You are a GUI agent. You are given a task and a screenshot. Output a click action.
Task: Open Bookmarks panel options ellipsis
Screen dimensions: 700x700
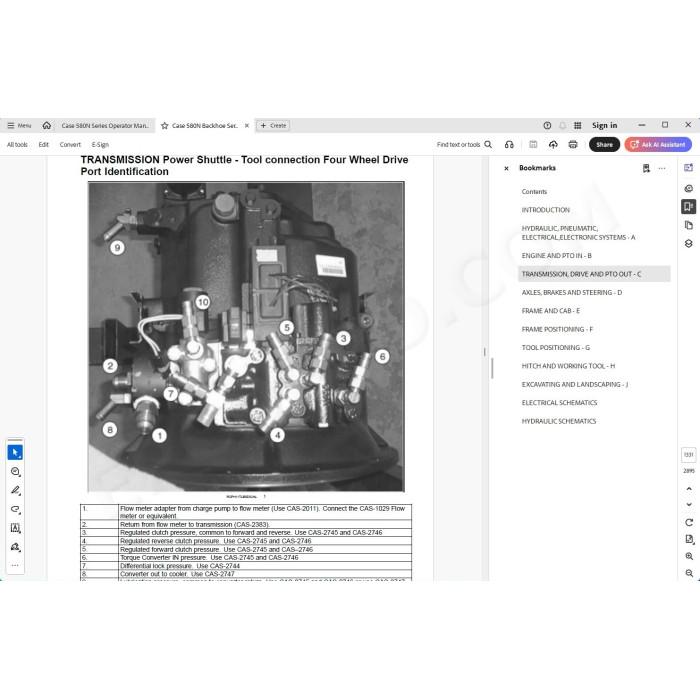662,168
